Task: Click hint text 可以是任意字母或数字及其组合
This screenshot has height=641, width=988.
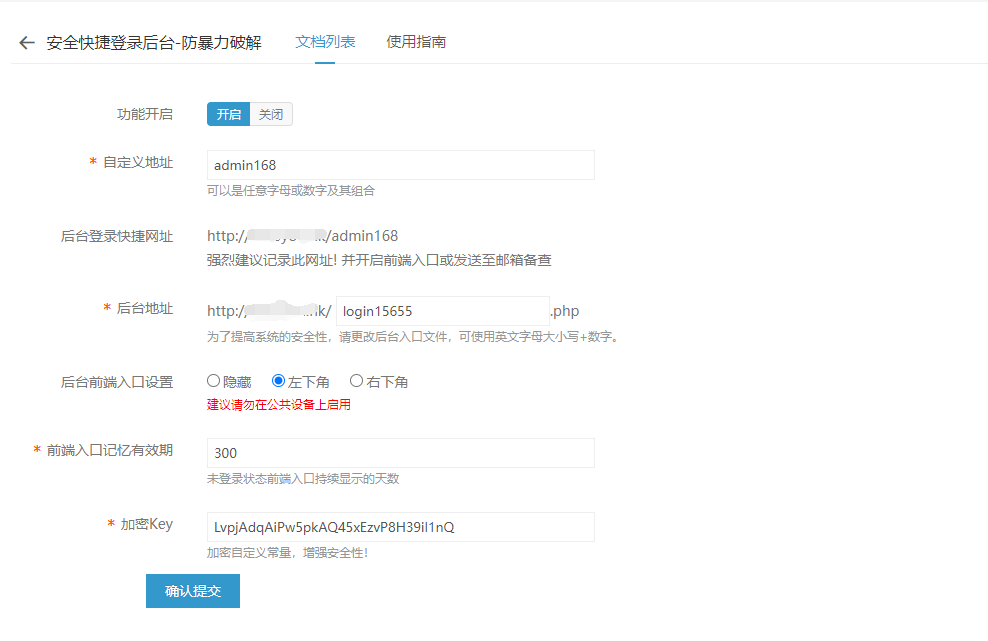Action: pos(290,190)
